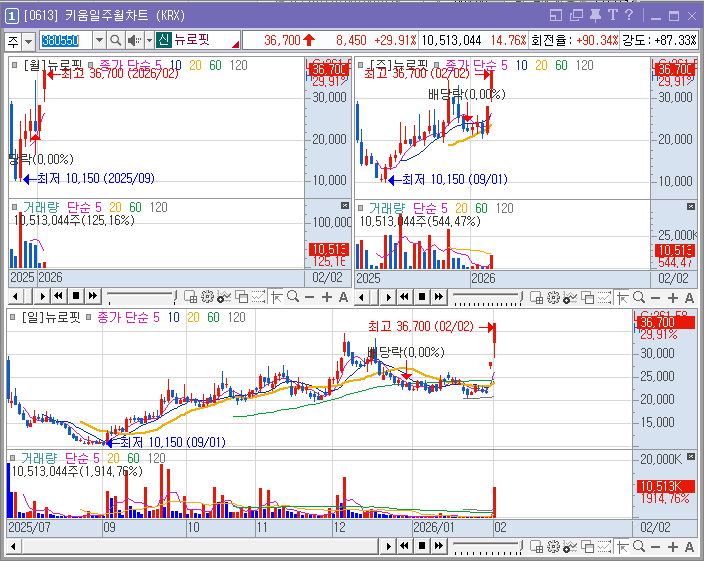704x561 pixels.
Task: Click the green 신 badge beside 뉴로핏
Action: tap(163, 40)
